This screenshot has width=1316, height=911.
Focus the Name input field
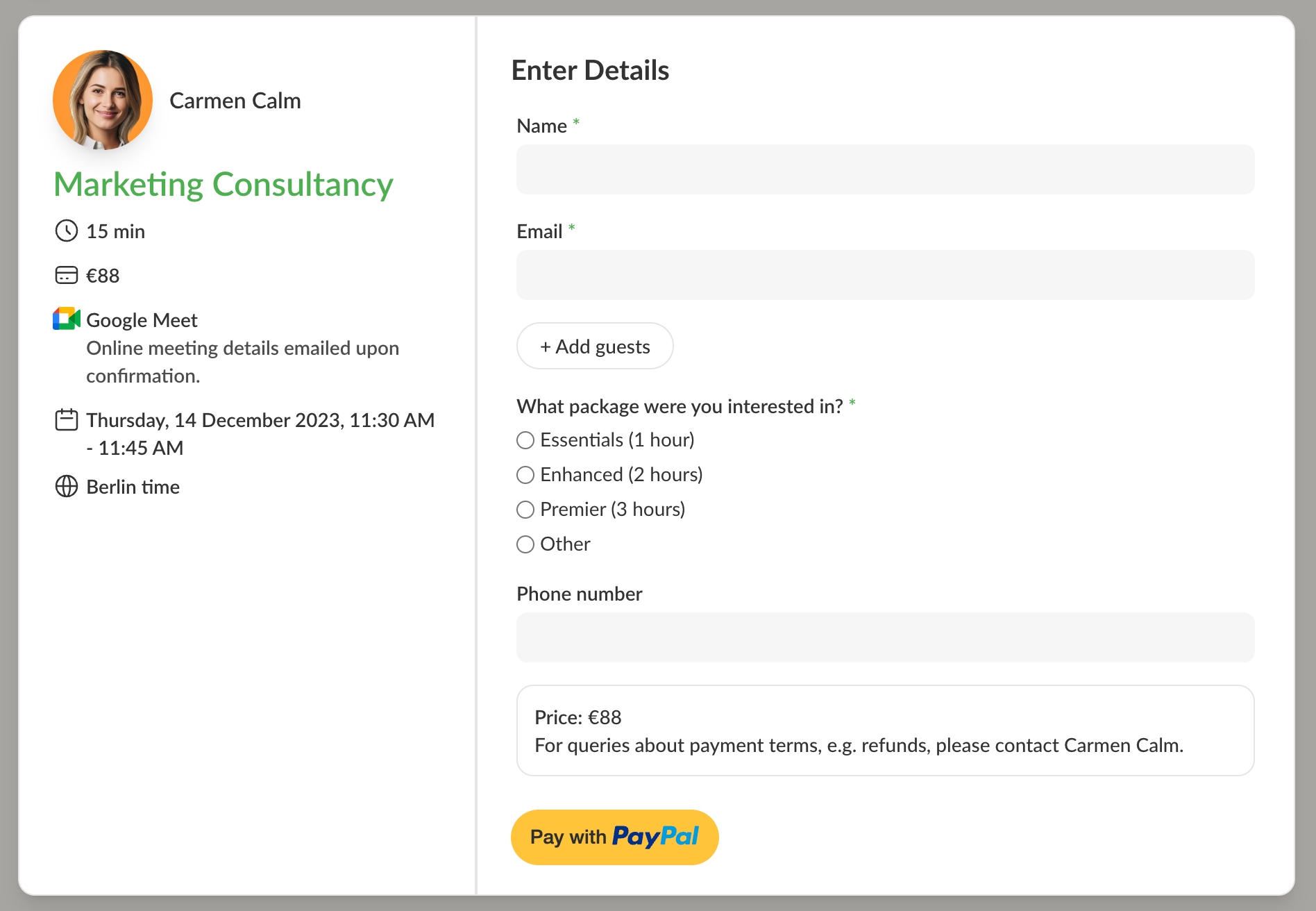885,169
